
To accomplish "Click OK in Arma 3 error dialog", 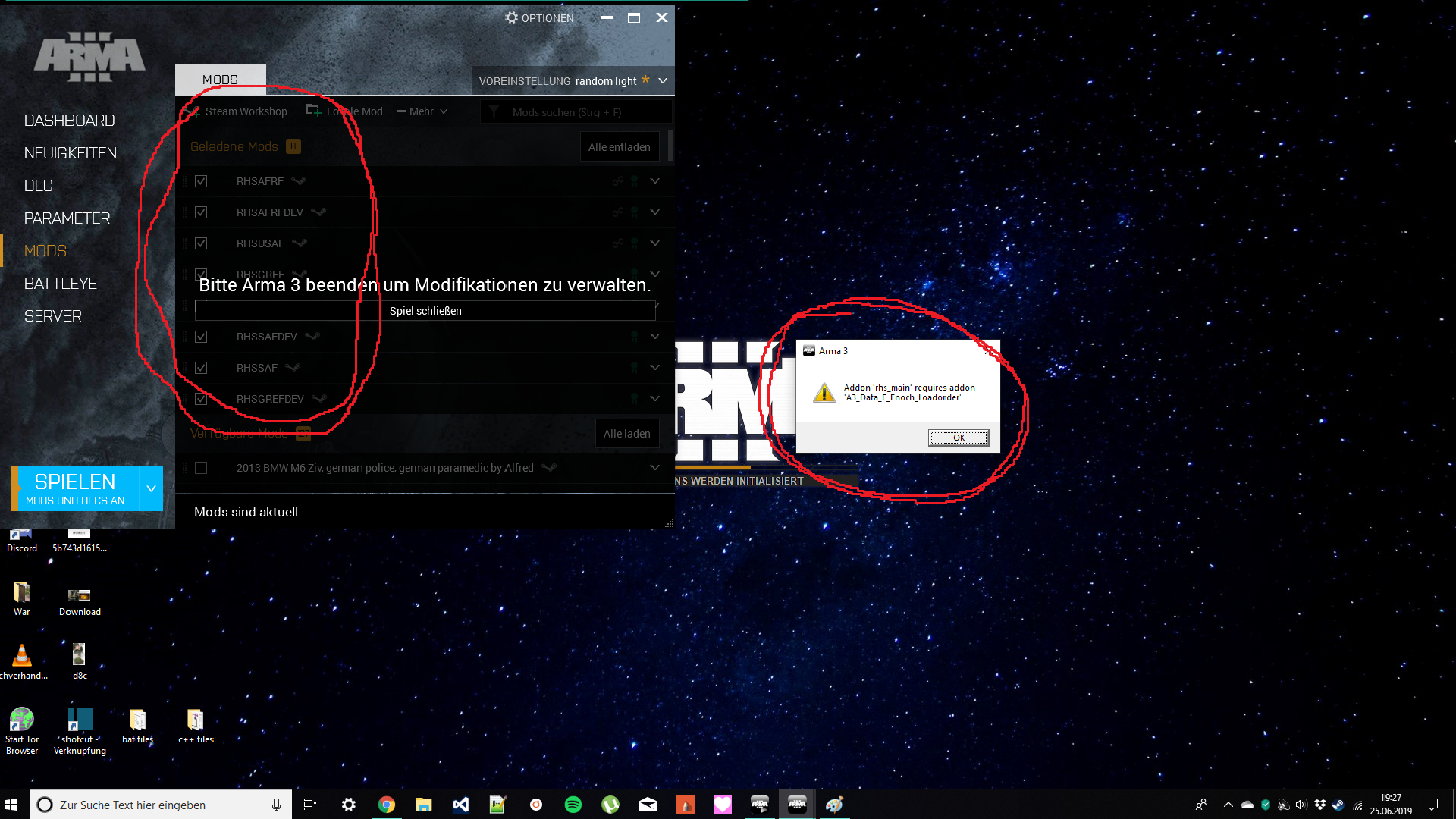I will [958, 438].
